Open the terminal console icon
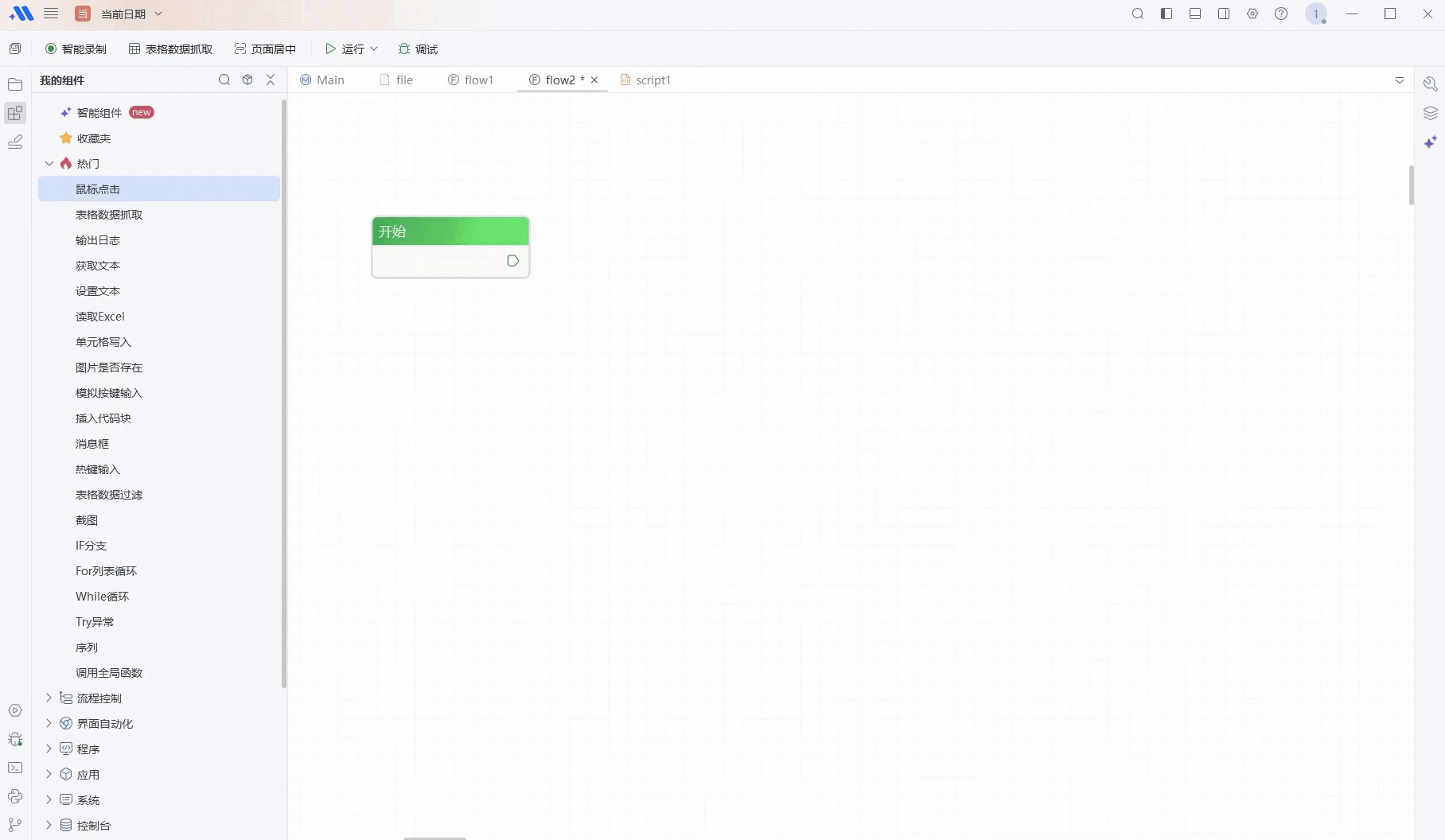Screen dimensions: 1445x840 (15, 768)
